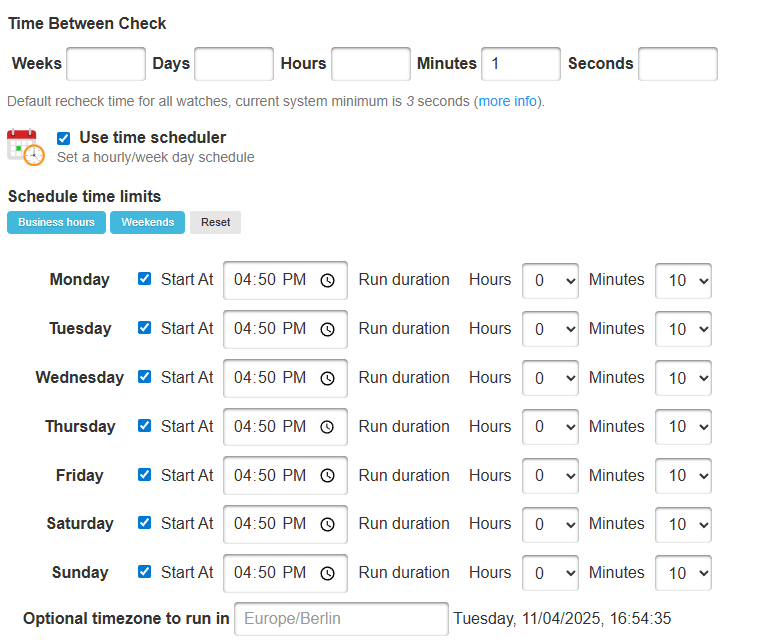Expand Wednesday's Minutes duration dropdown
Screen dimensions: 779x644
click(x=683, y=378)
